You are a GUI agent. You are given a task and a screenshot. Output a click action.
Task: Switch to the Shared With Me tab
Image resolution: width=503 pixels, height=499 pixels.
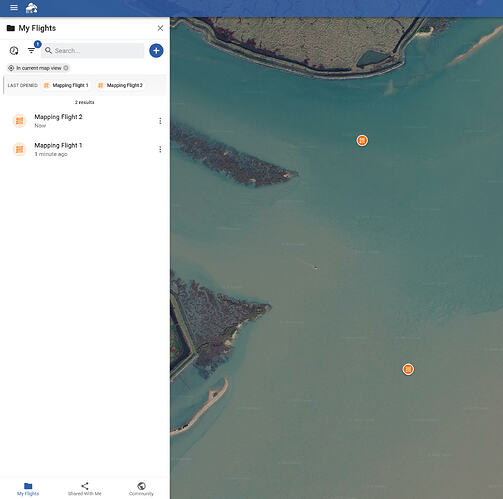pyautogui.click(x=85, y=489)
